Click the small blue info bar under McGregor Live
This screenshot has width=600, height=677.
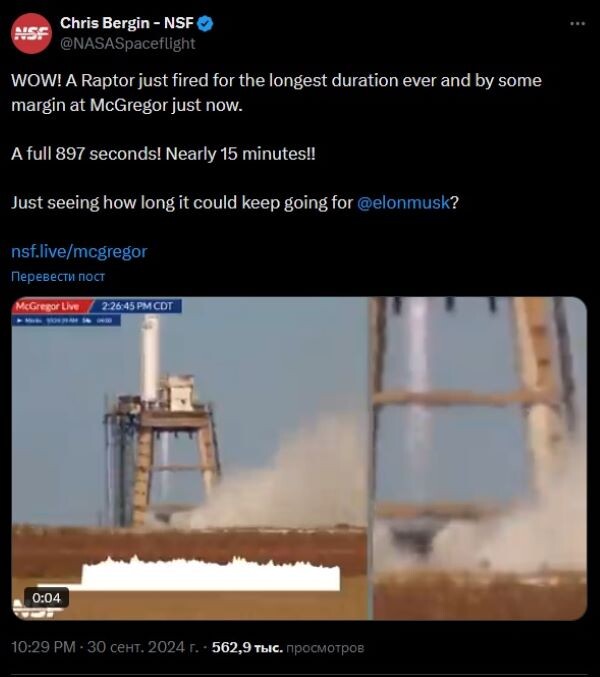click(x=66, y=320)
